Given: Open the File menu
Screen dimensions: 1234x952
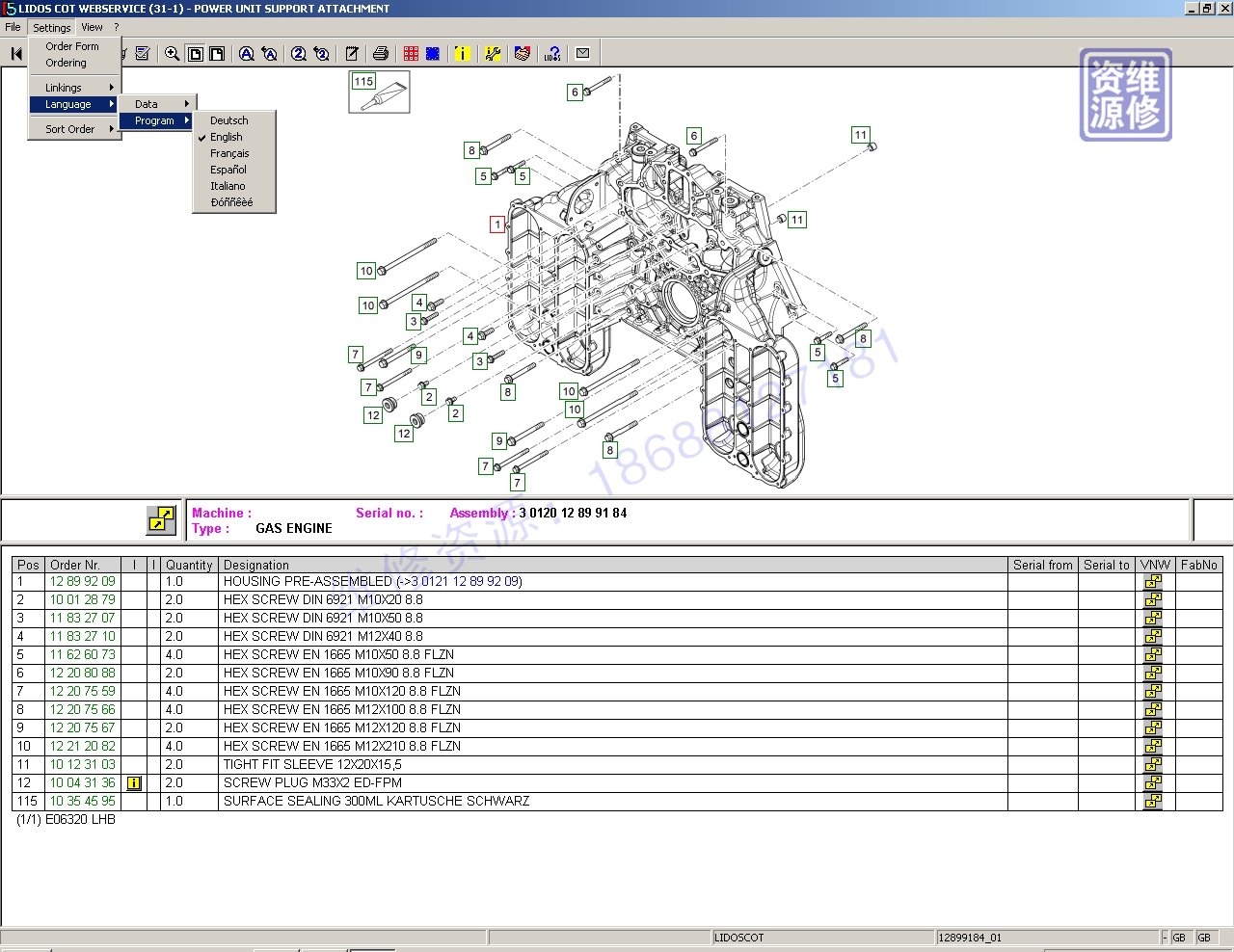Looking at the screenshot, I should [x=13, y=27].
